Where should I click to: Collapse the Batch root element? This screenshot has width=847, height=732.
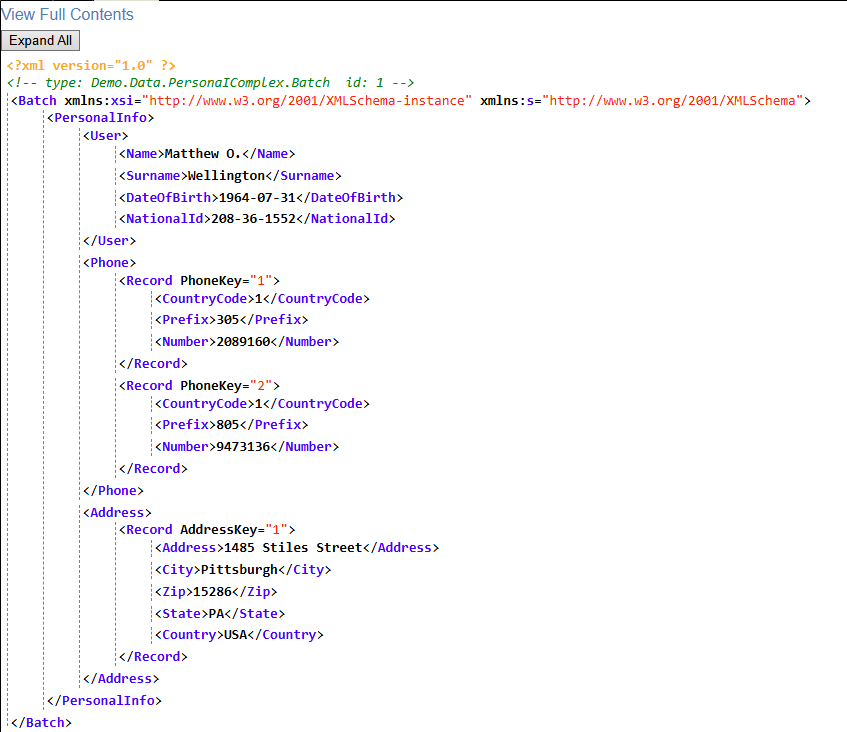[x=36, y=101]
